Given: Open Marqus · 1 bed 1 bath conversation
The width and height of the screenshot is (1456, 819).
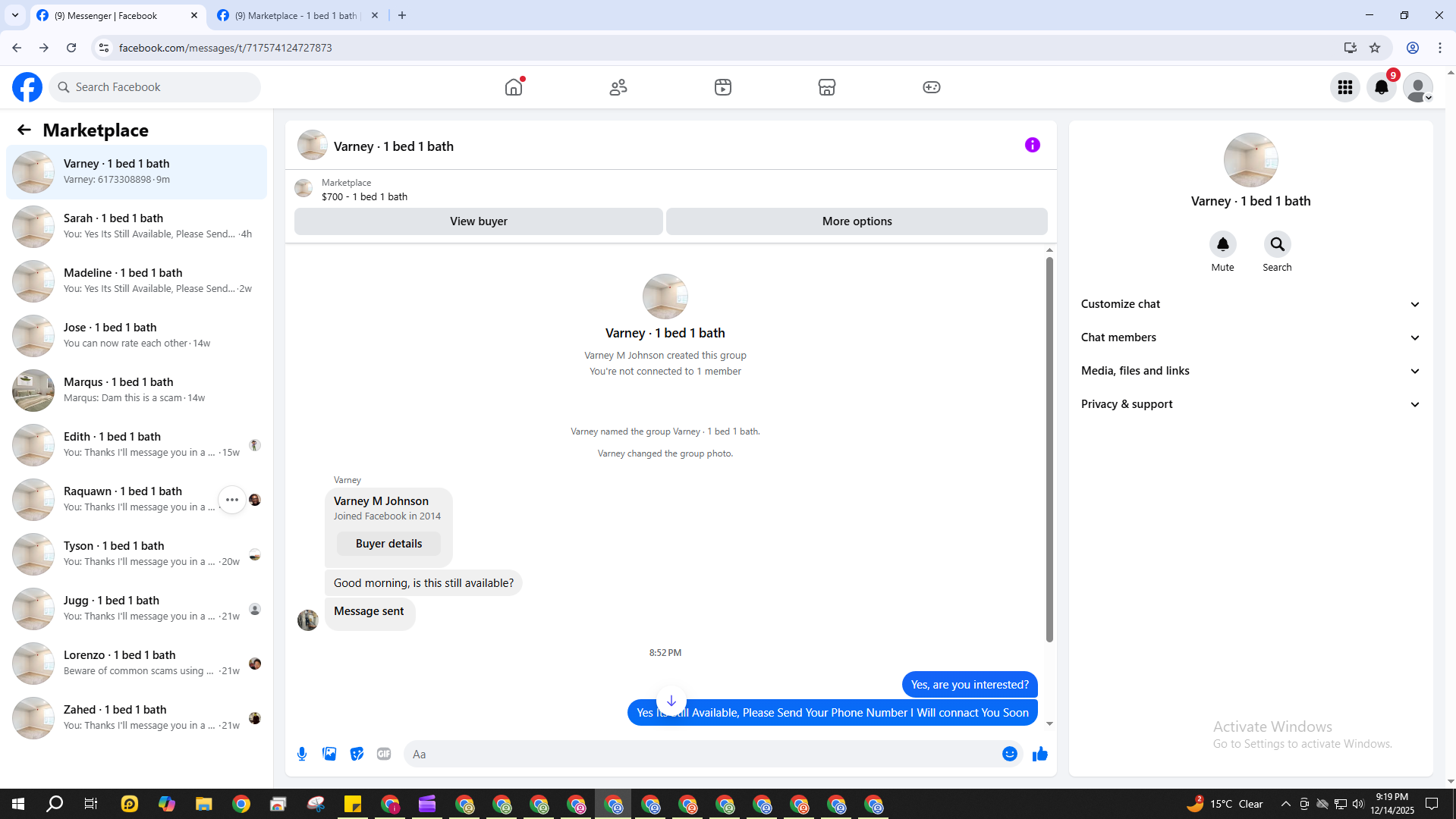Looking at the screenshot, I should click(x=137, y=391).
